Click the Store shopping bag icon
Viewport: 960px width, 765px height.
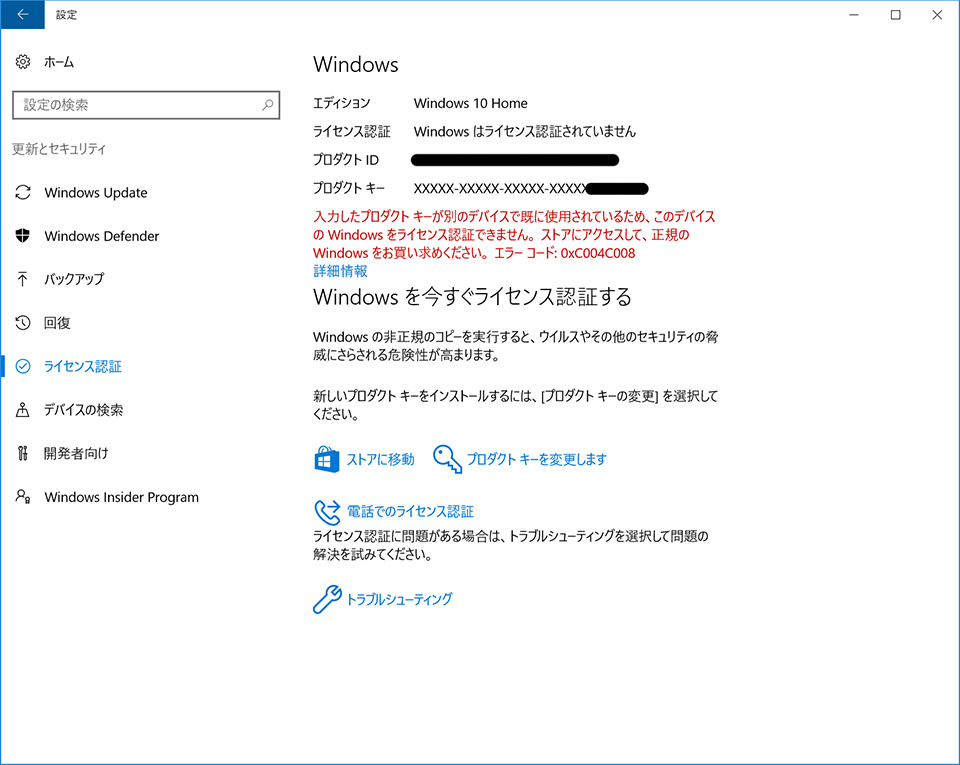pyautogui.click(x=327, y=459)
